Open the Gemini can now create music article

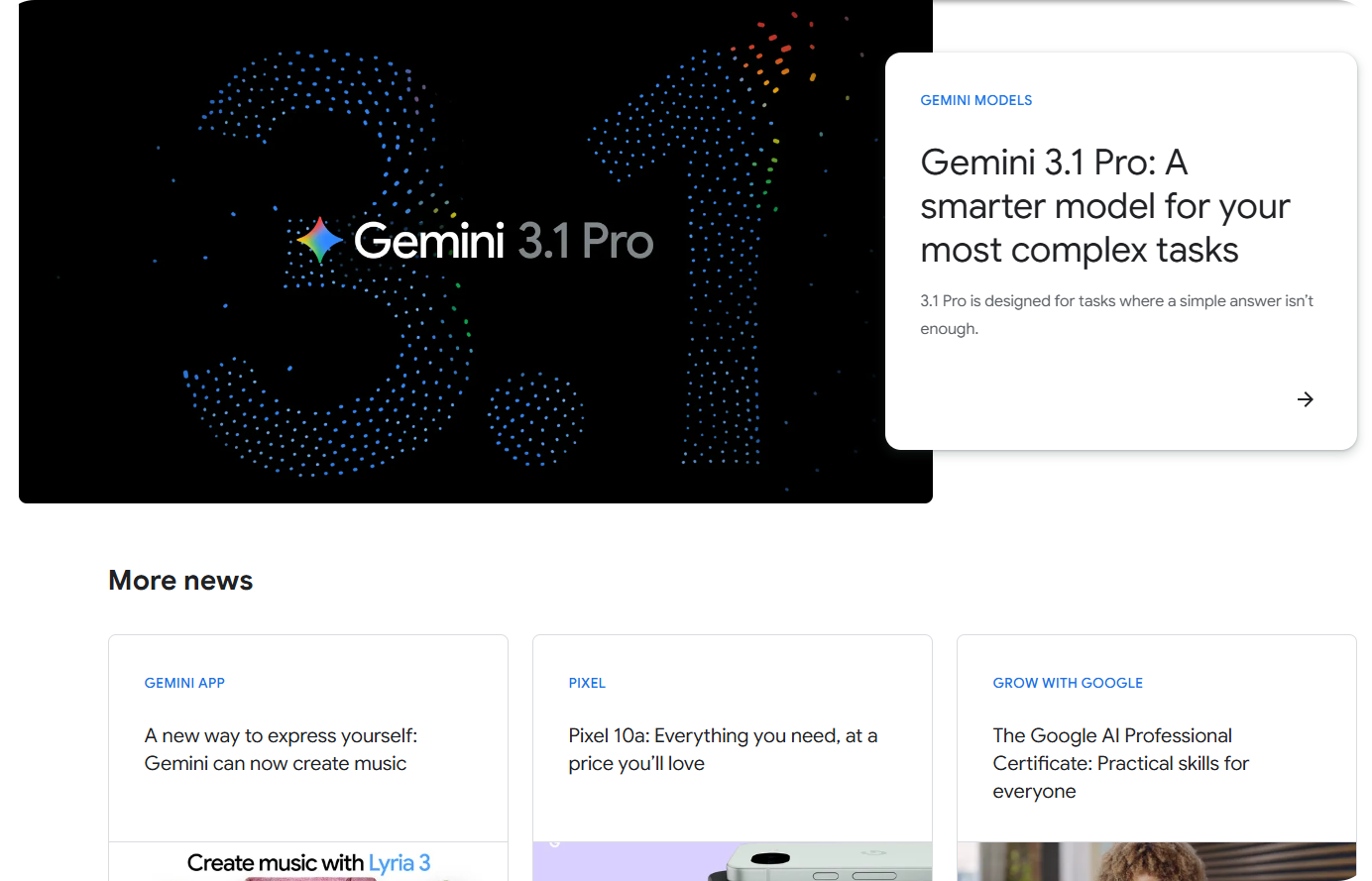281,749
